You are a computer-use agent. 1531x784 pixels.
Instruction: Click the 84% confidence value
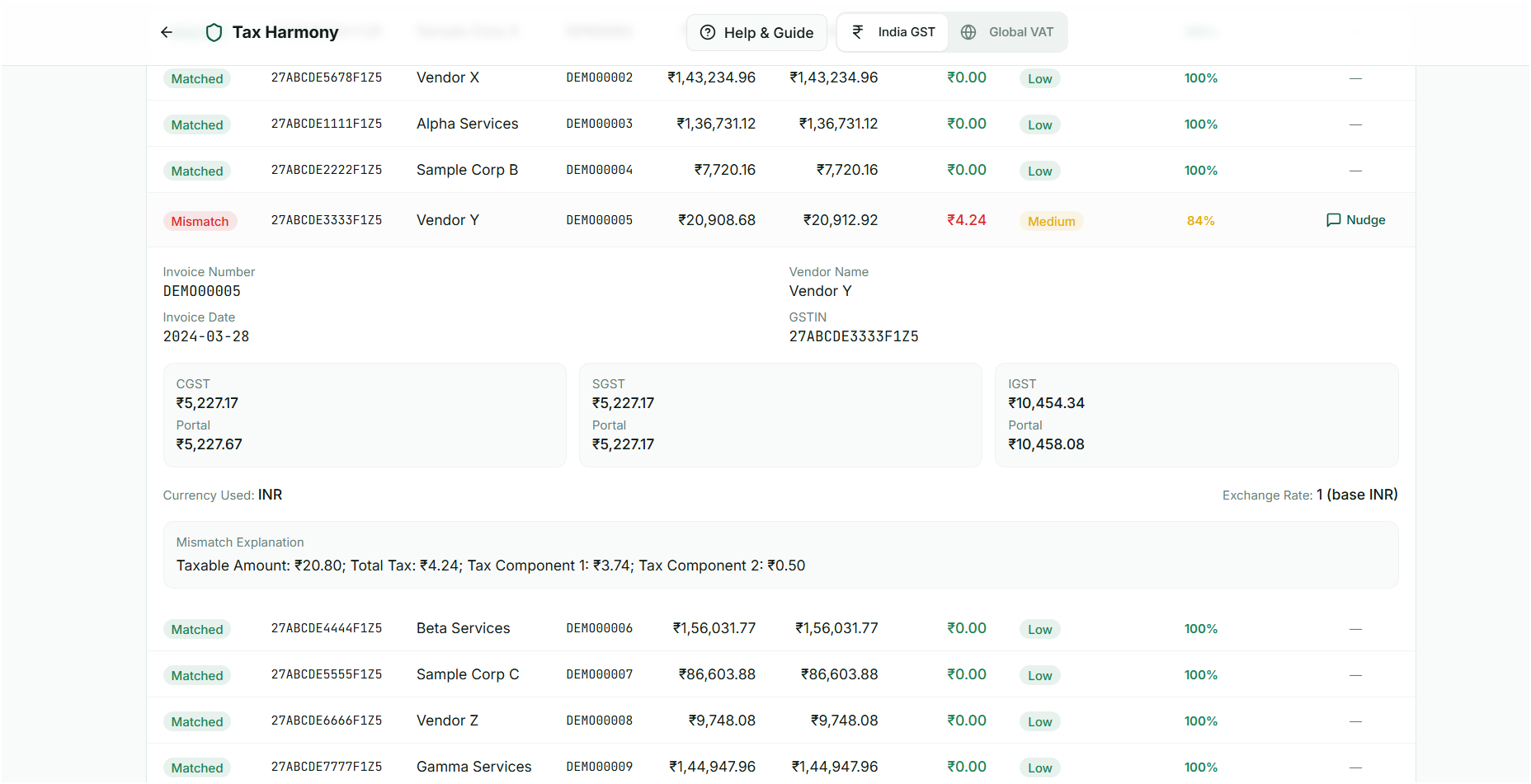pos(1200,221)
